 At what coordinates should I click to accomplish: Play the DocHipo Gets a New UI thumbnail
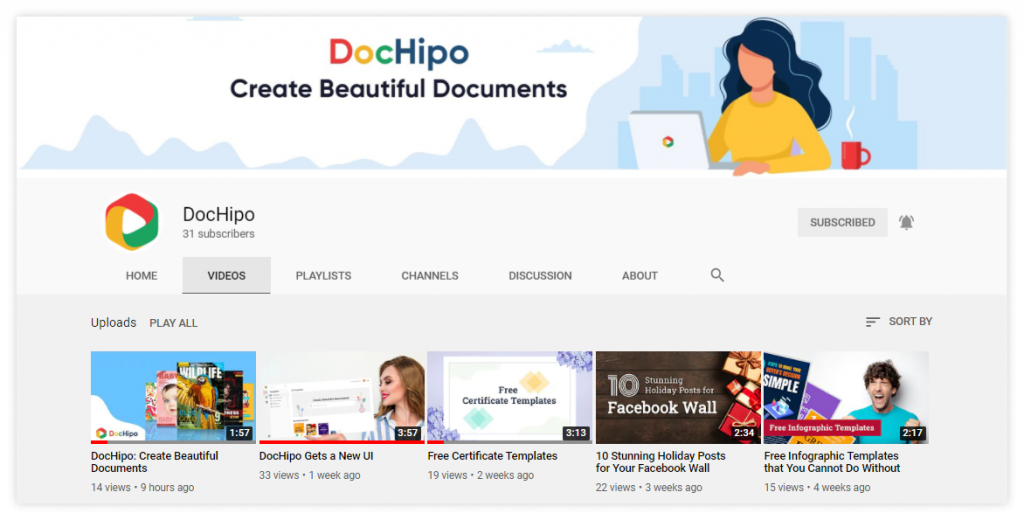(342, 397)
